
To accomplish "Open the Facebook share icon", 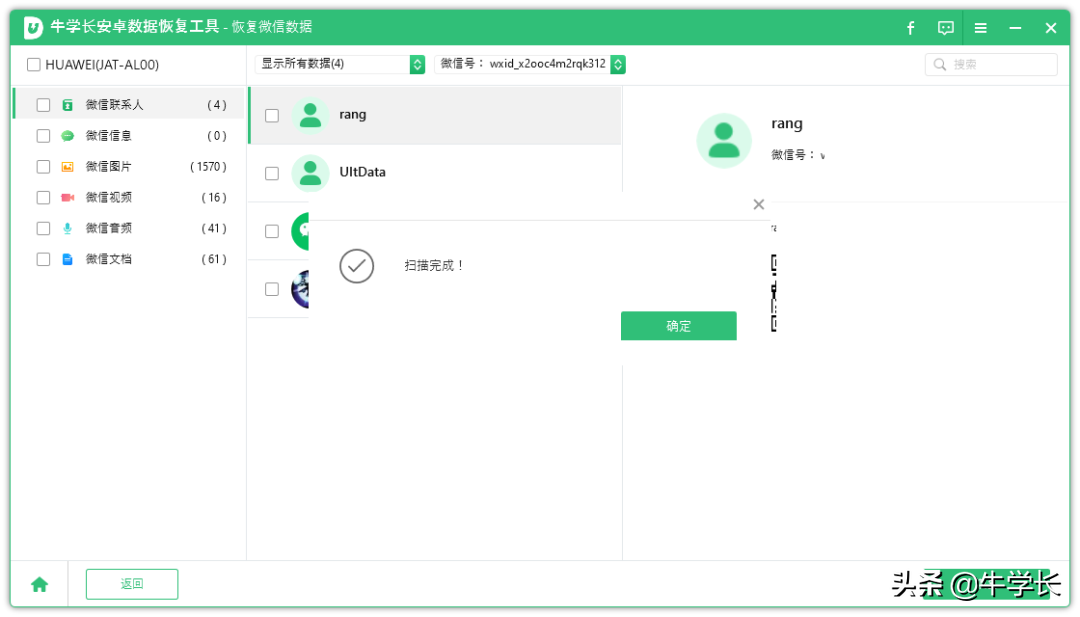I will coord(911,28).
